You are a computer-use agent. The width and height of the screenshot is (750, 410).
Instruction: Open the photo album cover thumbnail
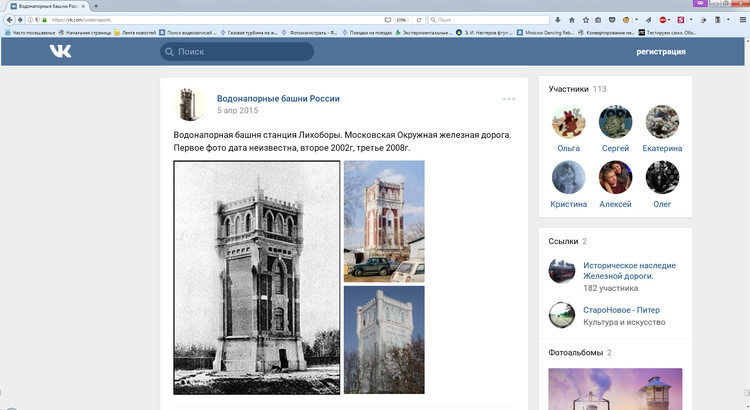coord(615,389)
